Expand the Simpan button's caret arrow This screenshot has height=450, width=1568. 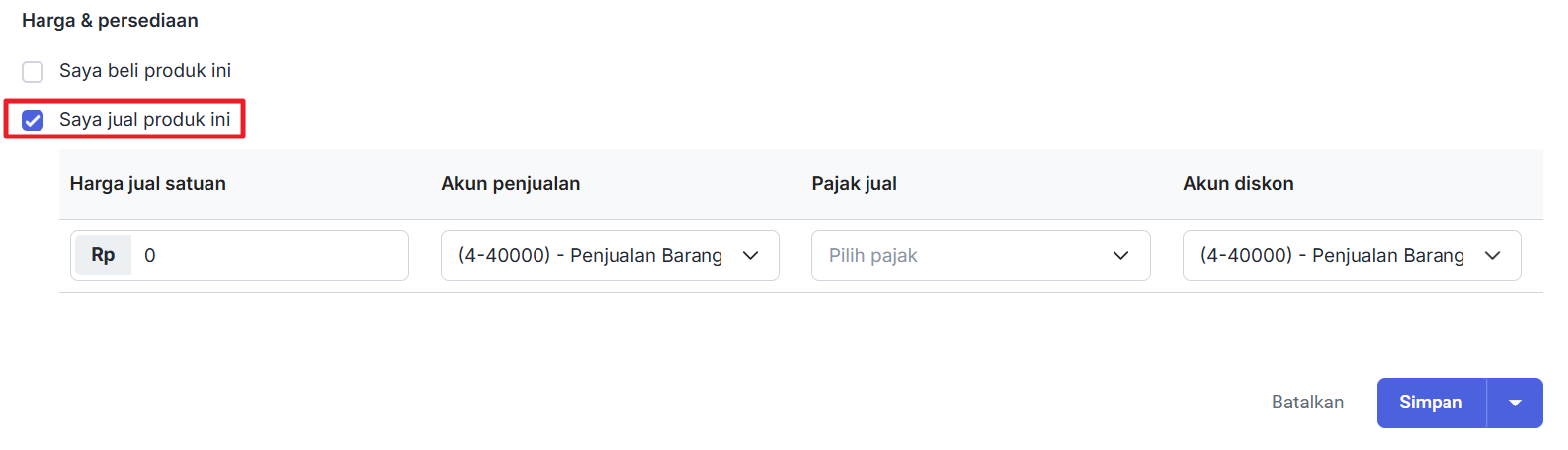pyautogui.click(x=1515, y=404)
